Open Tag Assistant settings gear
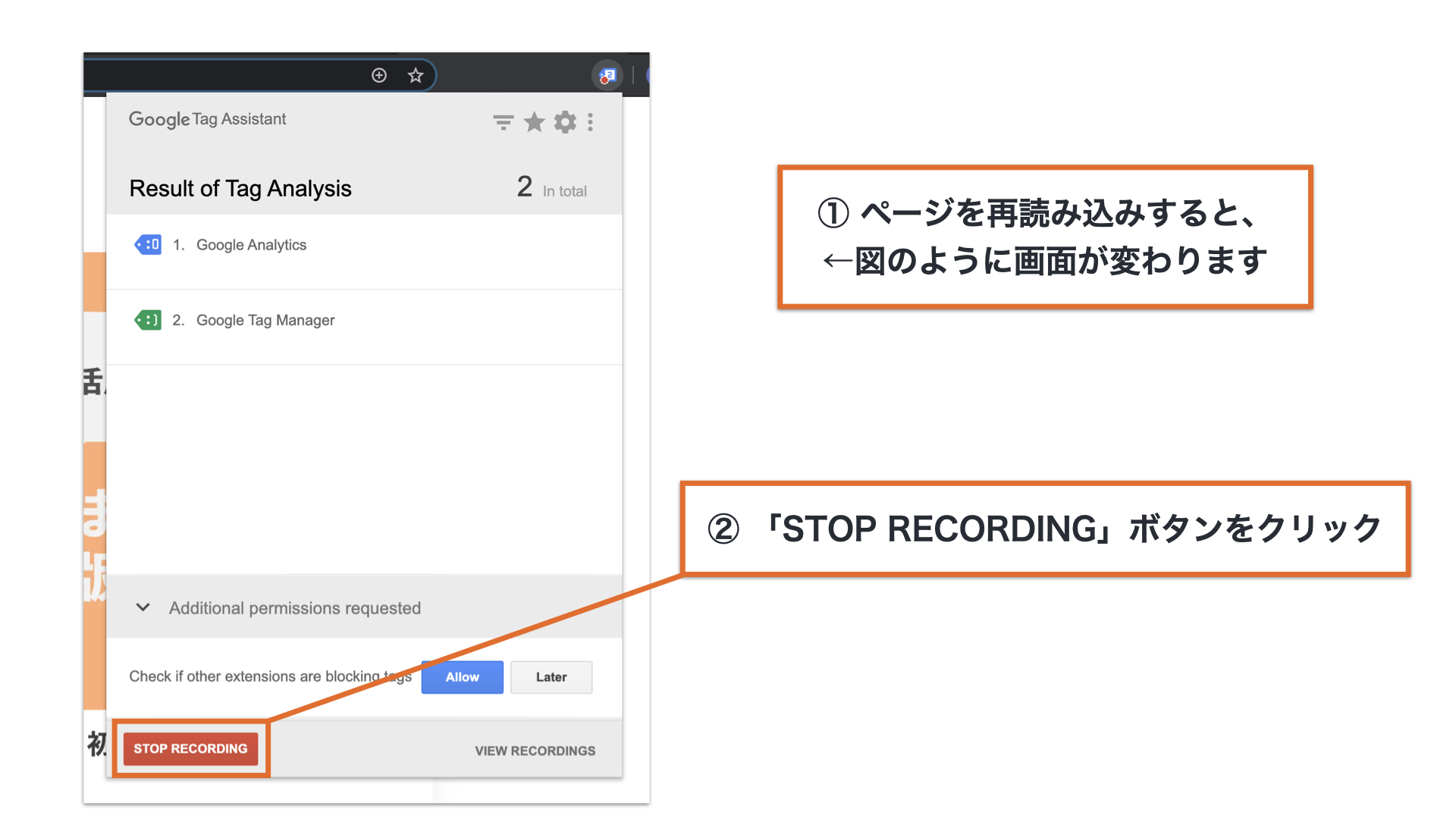 click(x=565, y=122)
